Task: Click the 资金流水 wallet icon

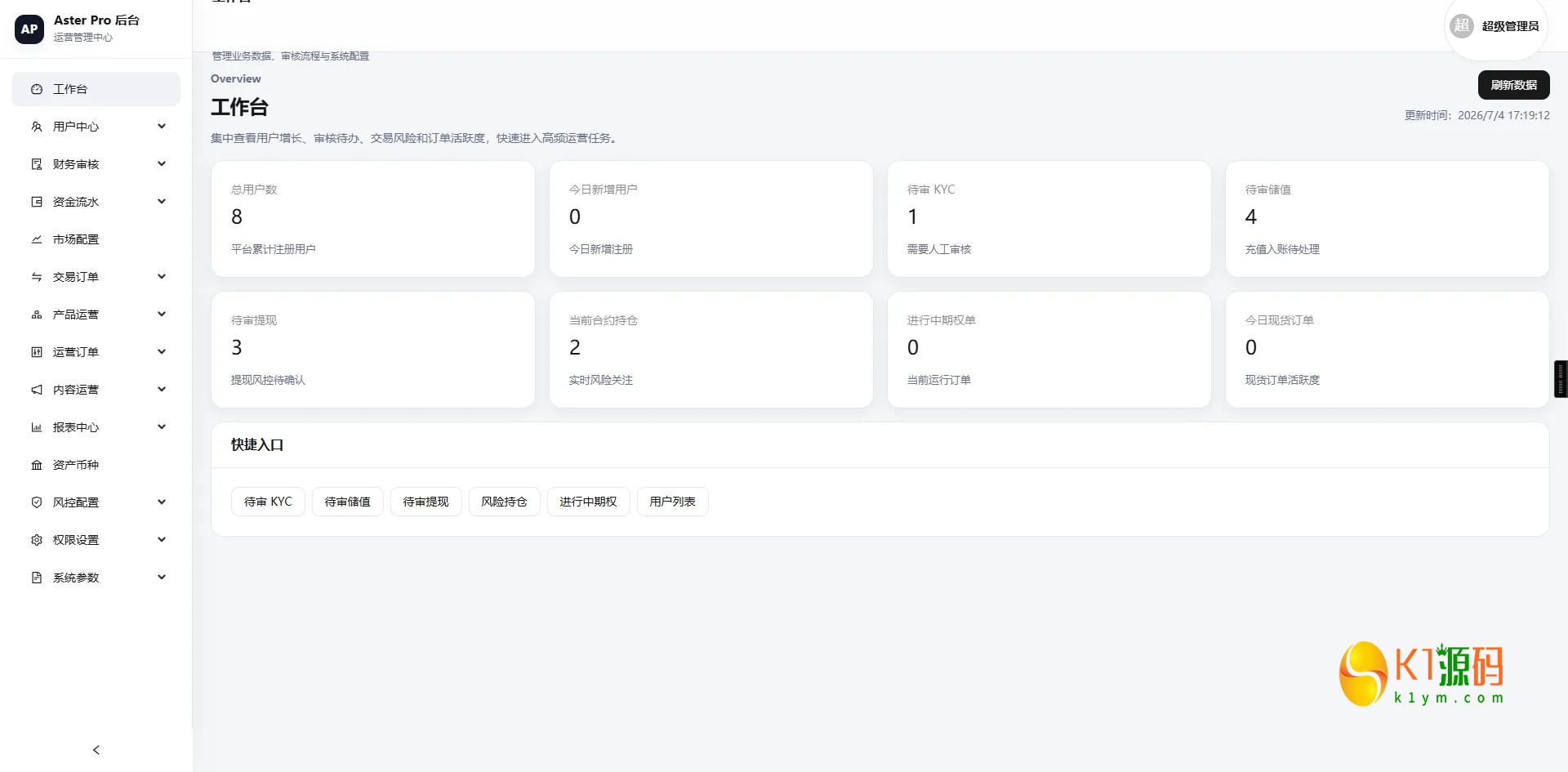Action: 37,202
